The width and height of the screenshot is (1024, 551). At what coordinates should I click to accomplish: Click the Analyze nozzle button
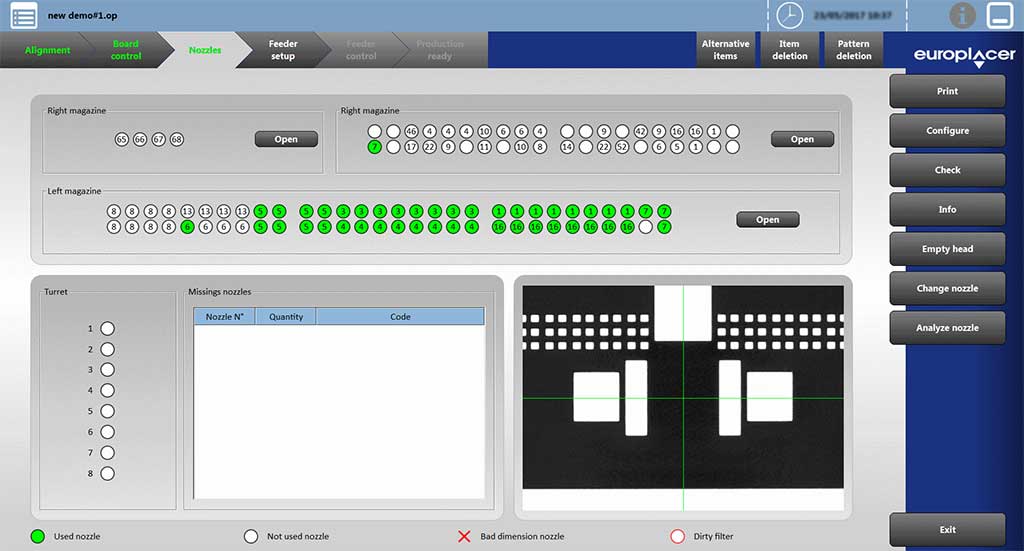[x=947, y=328]
